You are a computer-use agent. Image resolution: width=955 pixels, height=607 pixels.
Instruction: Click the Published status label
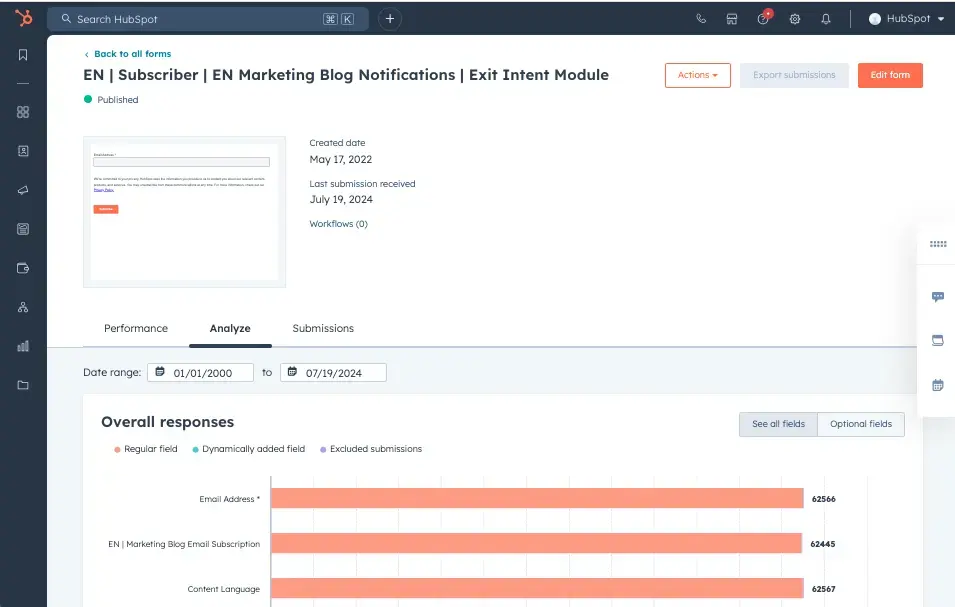118,99
